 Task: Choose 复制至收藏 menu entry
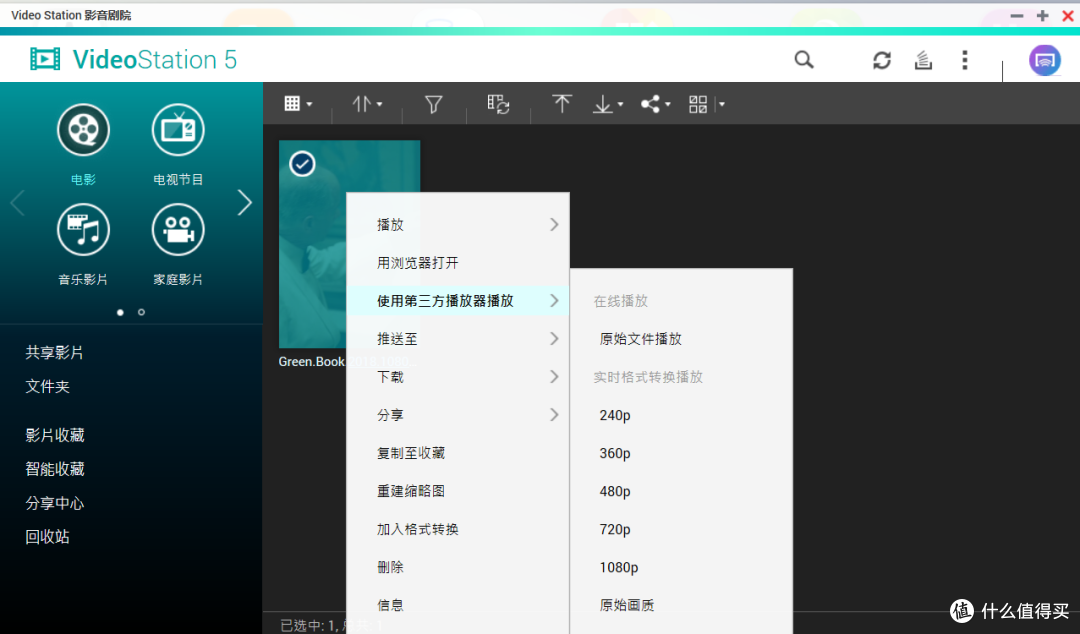458,453
